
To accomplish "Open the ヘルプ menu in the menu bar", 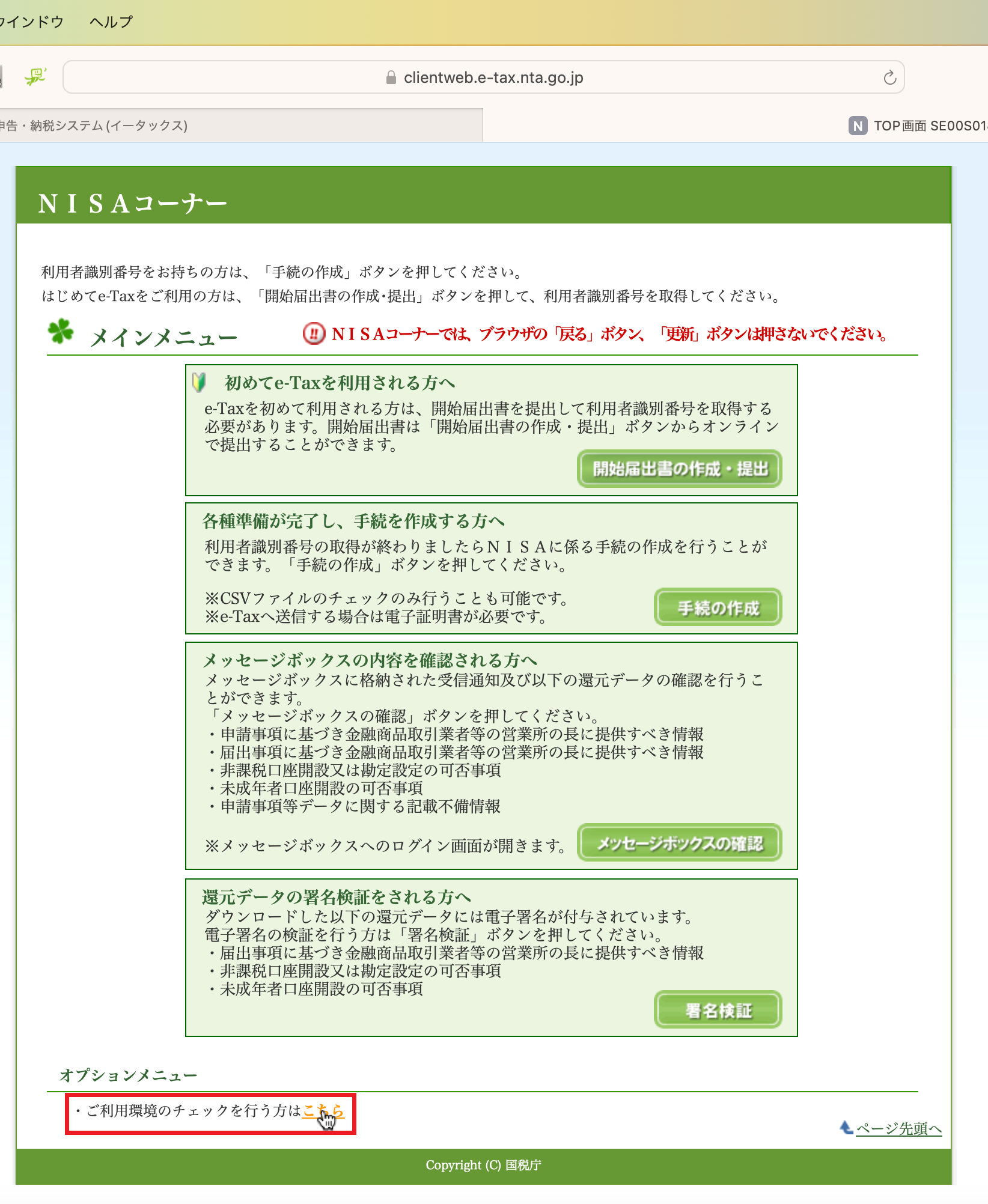I will tap(111, 22).
